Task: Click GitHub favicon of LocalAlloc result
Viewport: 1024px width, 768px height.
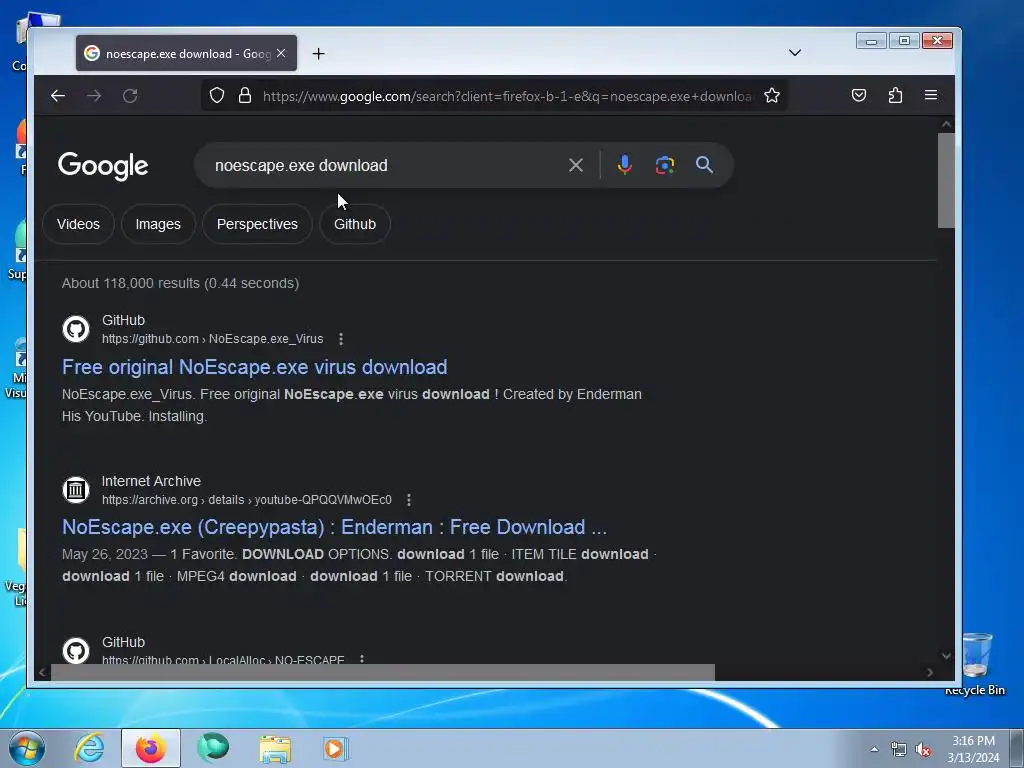Action: coord(76,650)
